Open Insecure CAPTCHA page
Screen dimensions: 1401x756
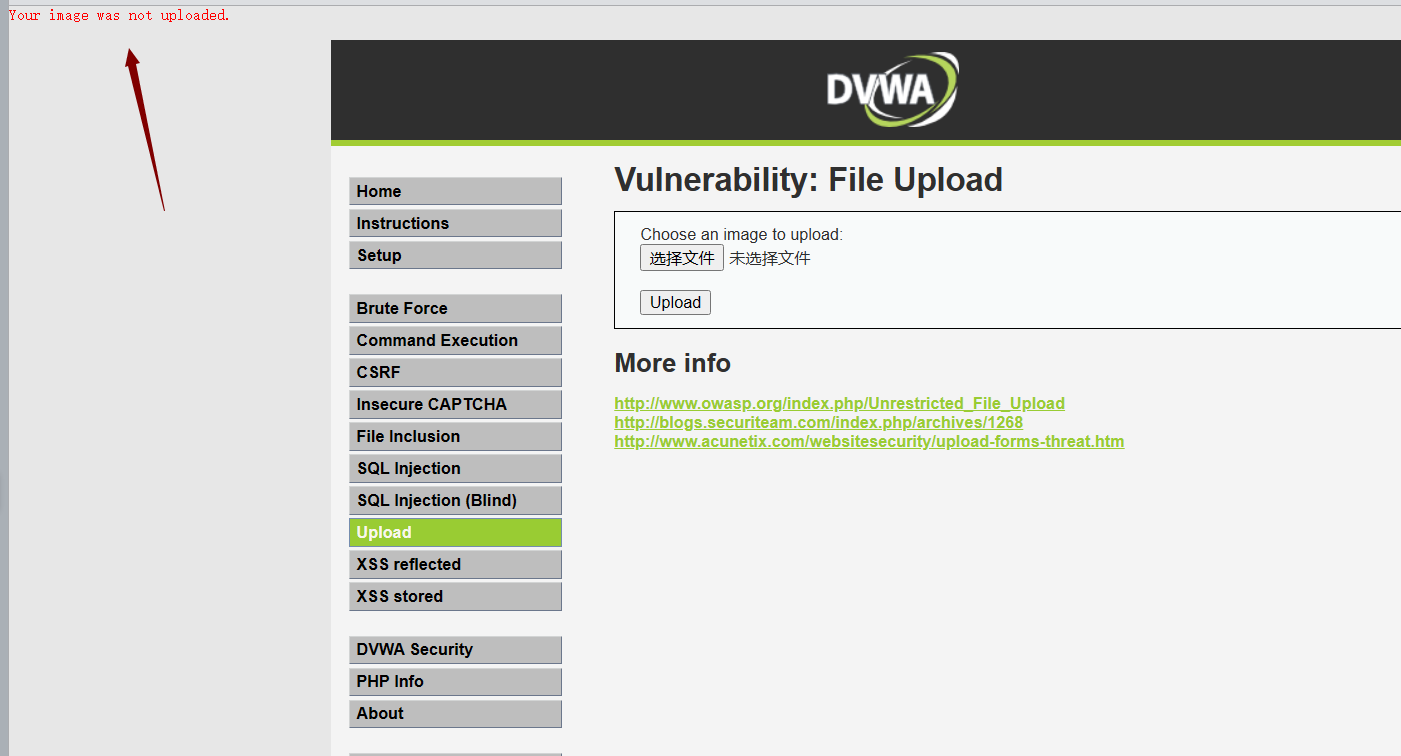click(x=455, y=404)
